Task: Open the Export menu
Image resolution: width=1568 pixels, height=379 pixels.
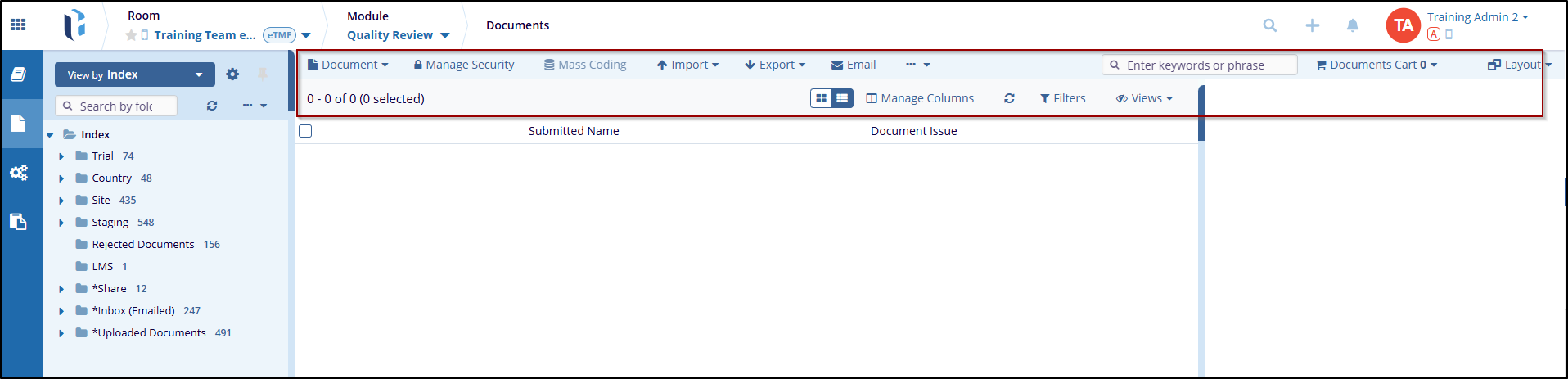Action: (x=775, y=65)
